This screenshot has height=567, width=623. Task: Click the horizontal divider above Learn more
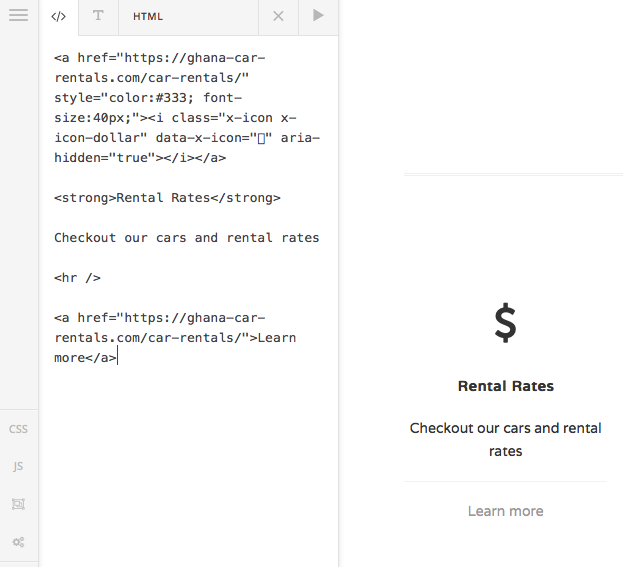(505, 482)
